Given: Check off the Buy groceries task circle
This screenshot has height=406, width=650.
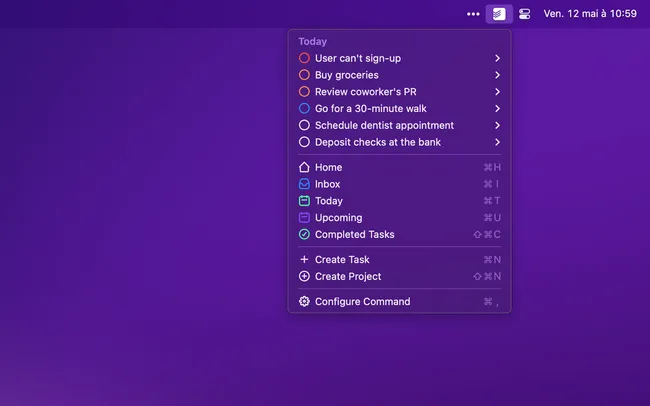Looking at the screenshot, I should click(x=304, y=75).
